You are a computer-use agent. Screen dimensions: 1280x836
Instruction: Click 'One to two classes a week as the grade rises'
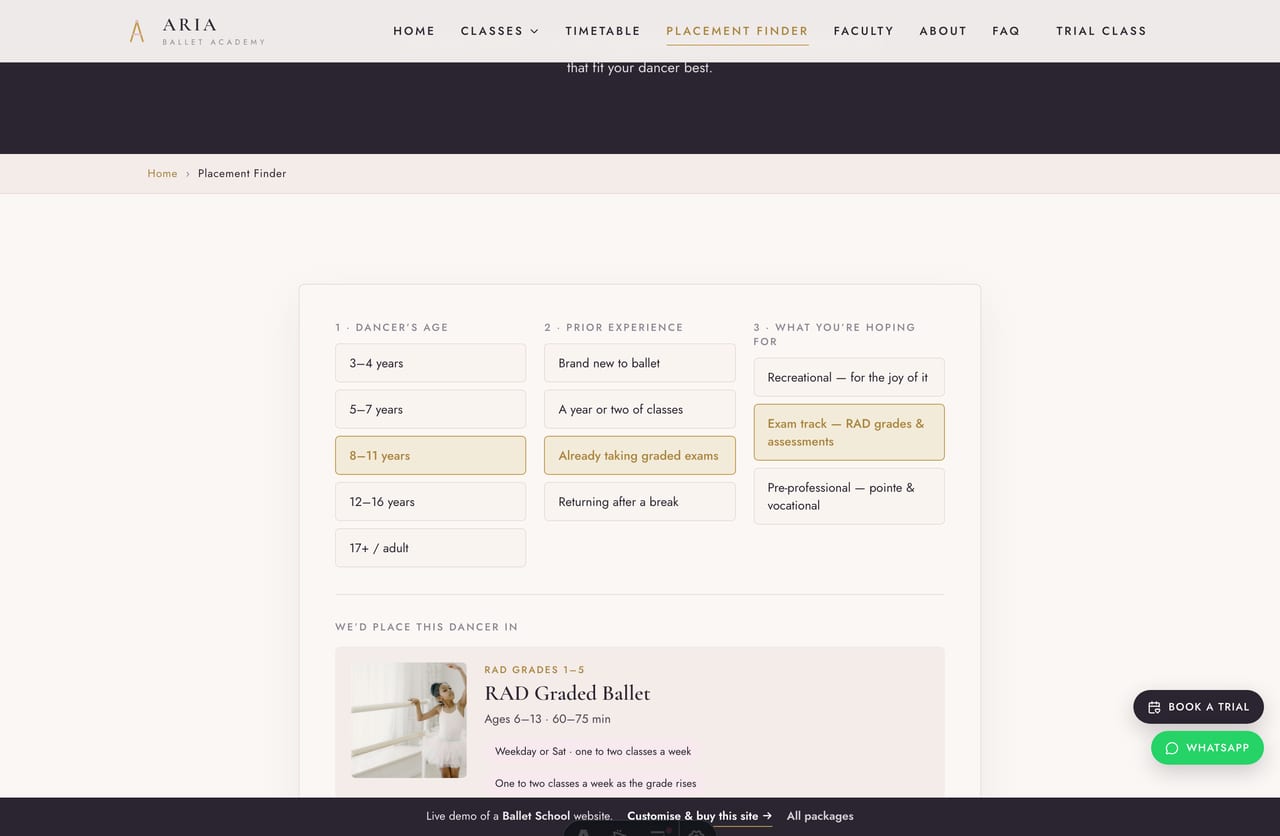595,783
